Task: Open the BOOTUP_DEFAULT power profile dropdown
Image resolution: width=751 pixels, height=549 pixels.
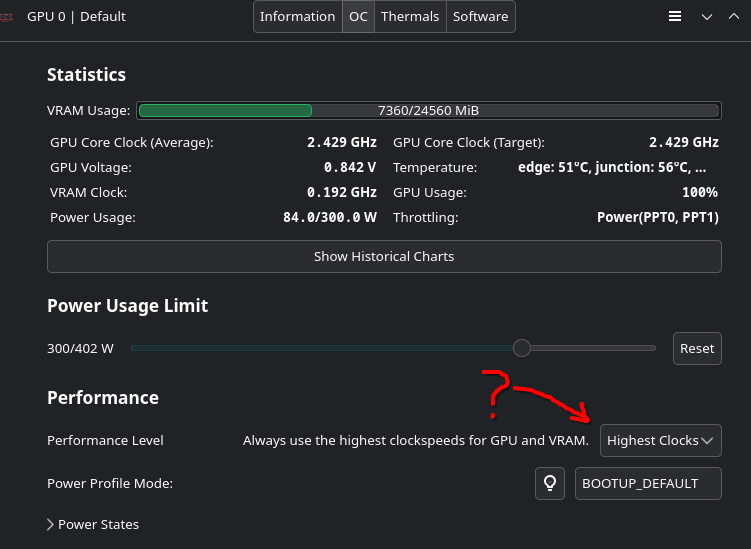Action: [x=648, y=483]
